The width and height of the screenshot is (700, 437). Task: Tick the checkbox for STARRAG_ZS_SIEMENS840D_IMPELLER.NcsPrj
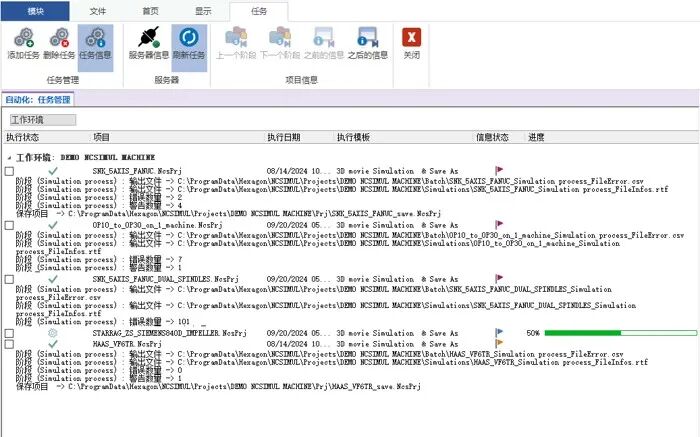click(x=9, y=333)
